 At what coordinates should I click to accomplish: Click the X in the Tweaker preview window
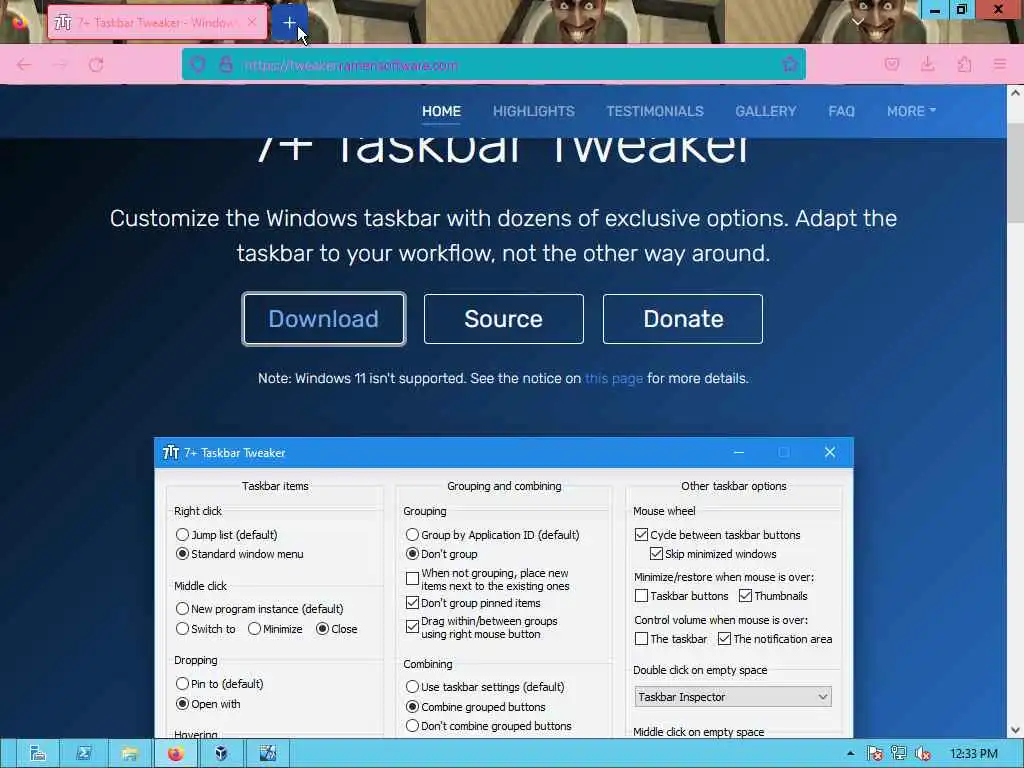click(x=829, y=452)
